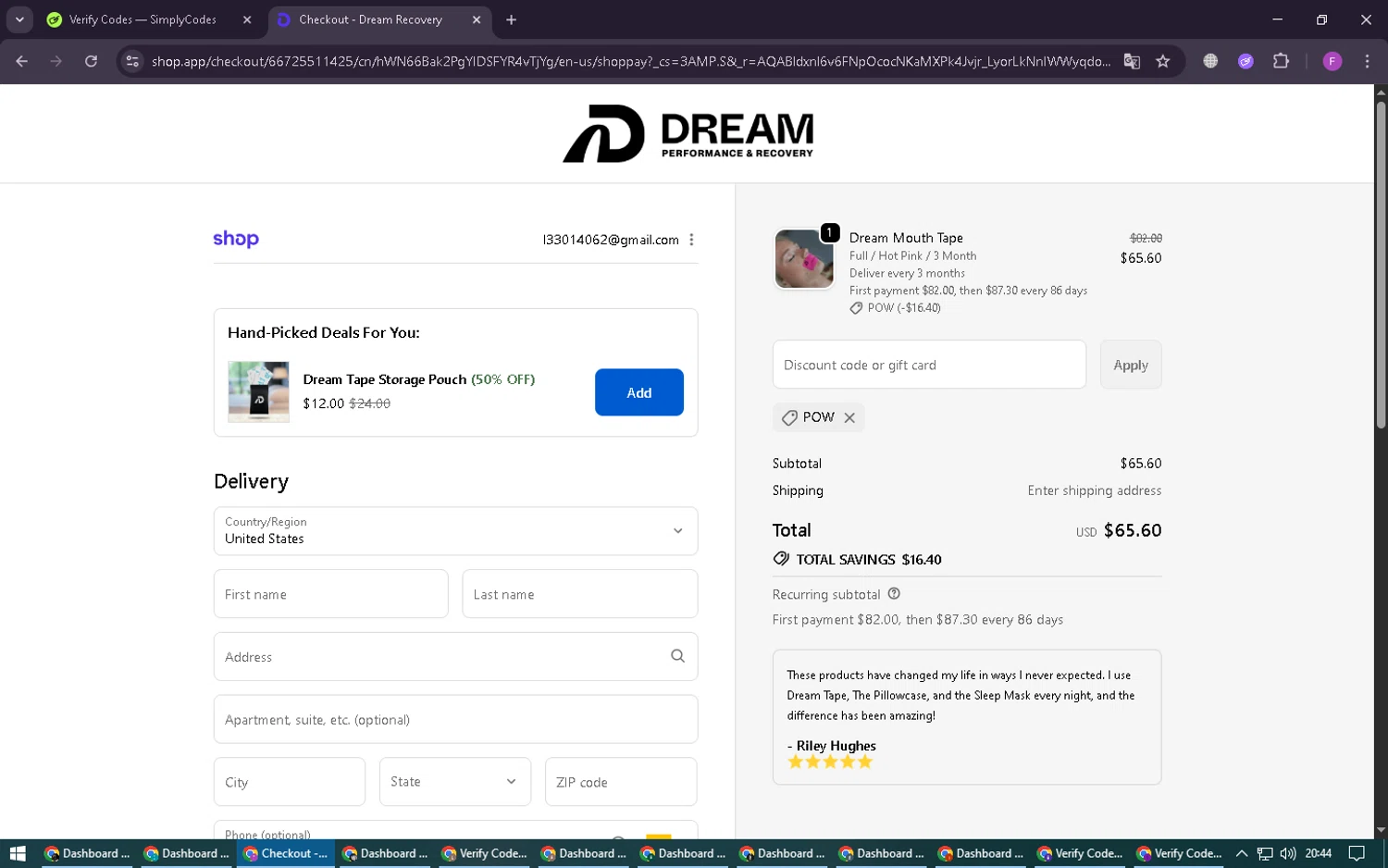Click the Dream Mouth Tape product image
Screen dimensions: 1388x868
[803, 259]
